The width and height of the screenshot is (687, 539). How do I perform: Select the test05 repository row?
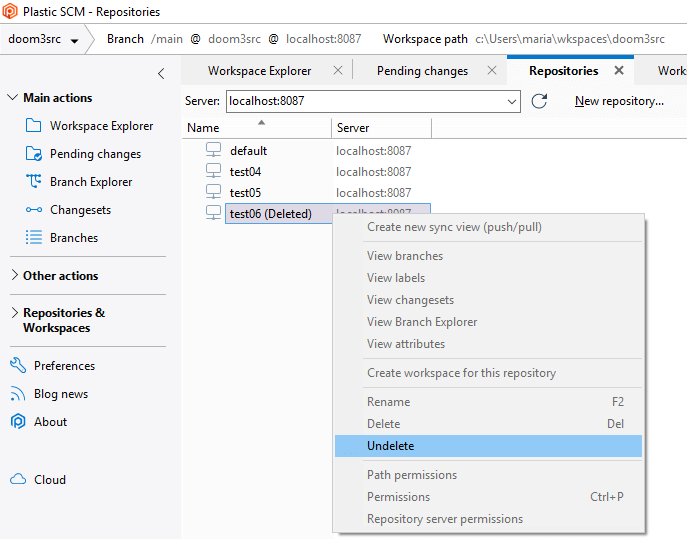tap(307, 192)
